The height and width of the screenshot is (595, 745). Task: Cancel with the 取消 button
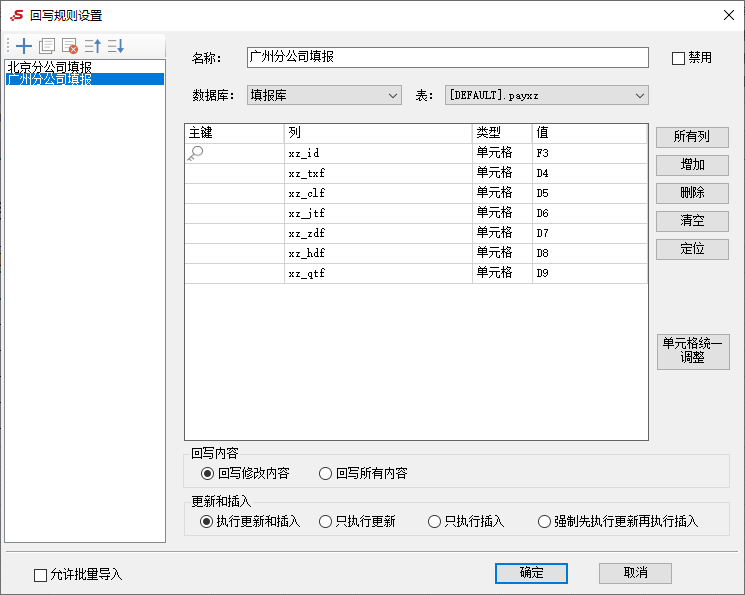point(635,573)
